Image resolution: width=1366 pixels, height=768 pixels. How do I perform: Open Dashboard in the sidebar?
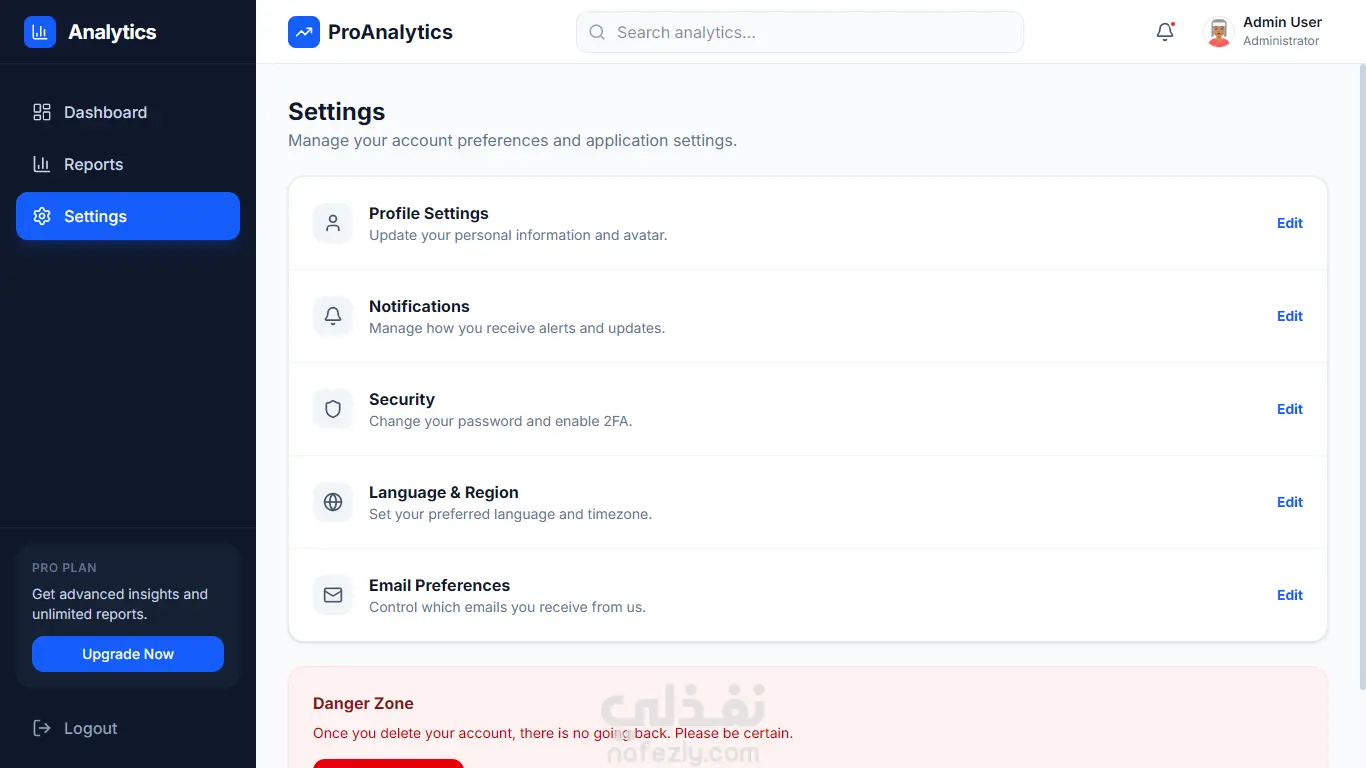tap(105, 112)
